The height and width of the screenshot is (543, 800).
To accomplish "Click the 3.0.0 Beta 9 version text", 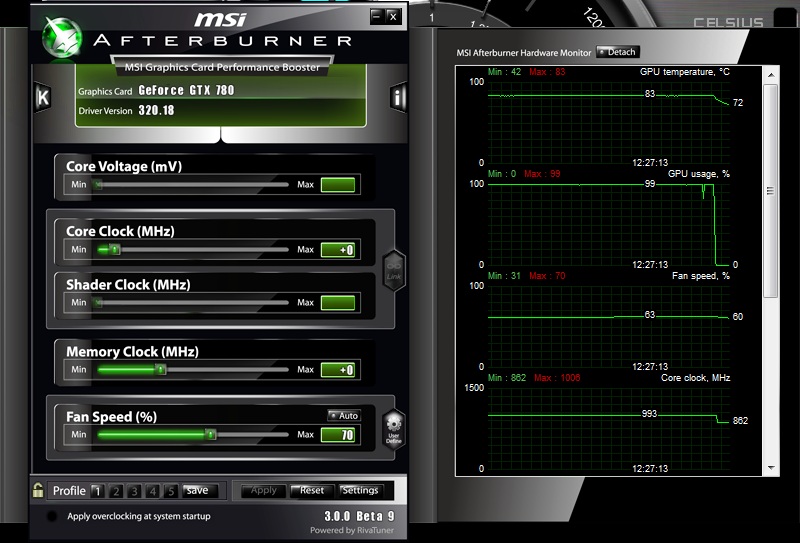I will [x=359, y=515].
